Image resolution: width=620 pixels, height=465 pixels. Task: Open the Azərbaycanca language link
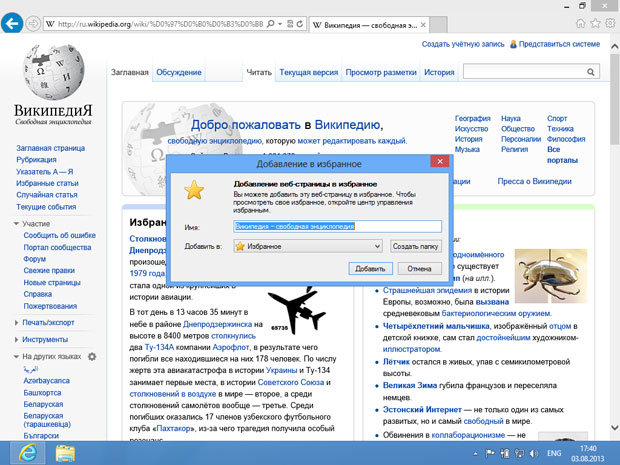click(46, 381)
